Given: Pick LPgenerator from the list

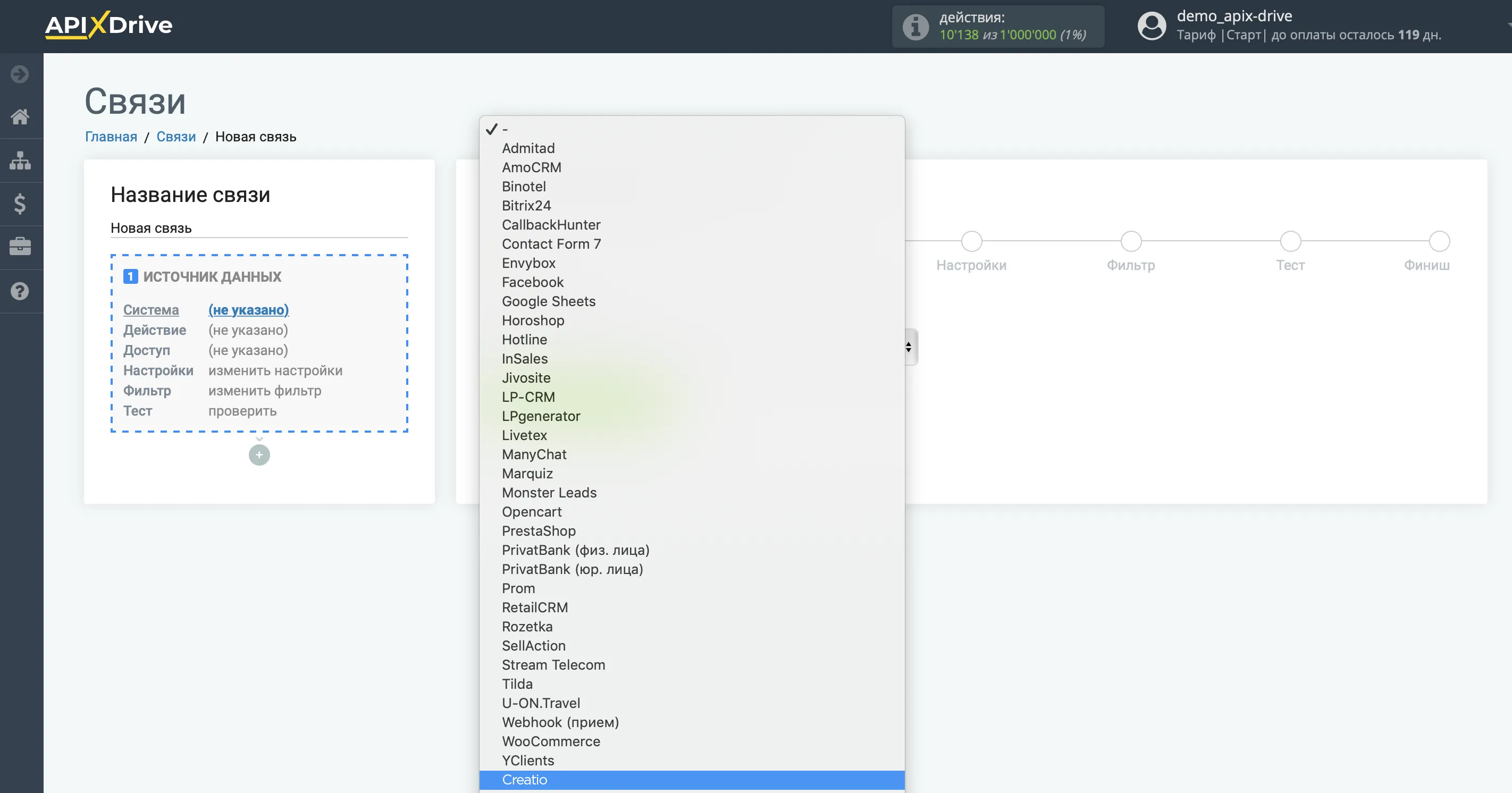Looking at the screenshot, I should [x=692, y=416].
